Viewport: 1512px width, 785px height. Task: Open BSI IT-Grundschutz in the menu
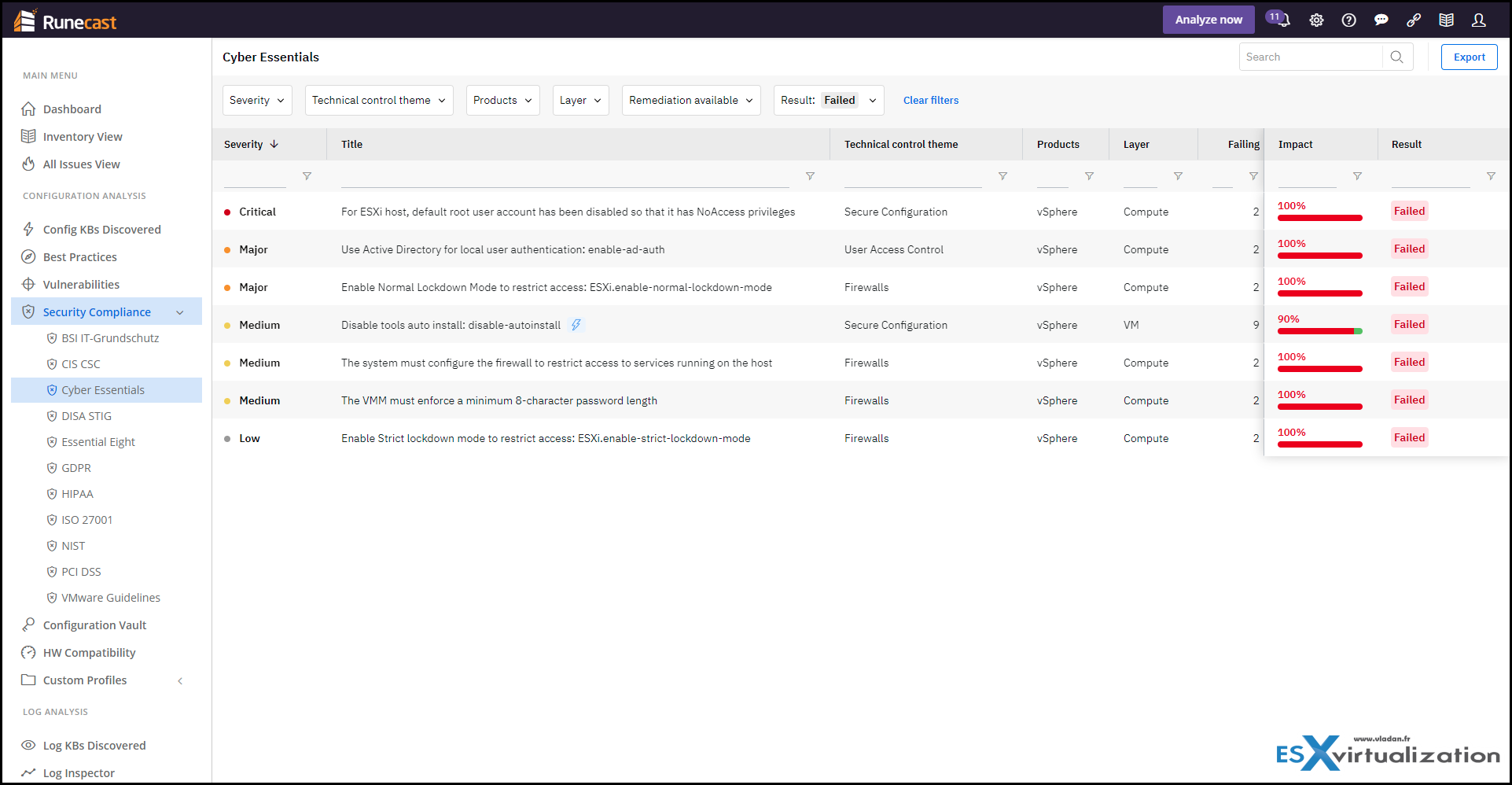pyautogui.click(x=110, y=338)
